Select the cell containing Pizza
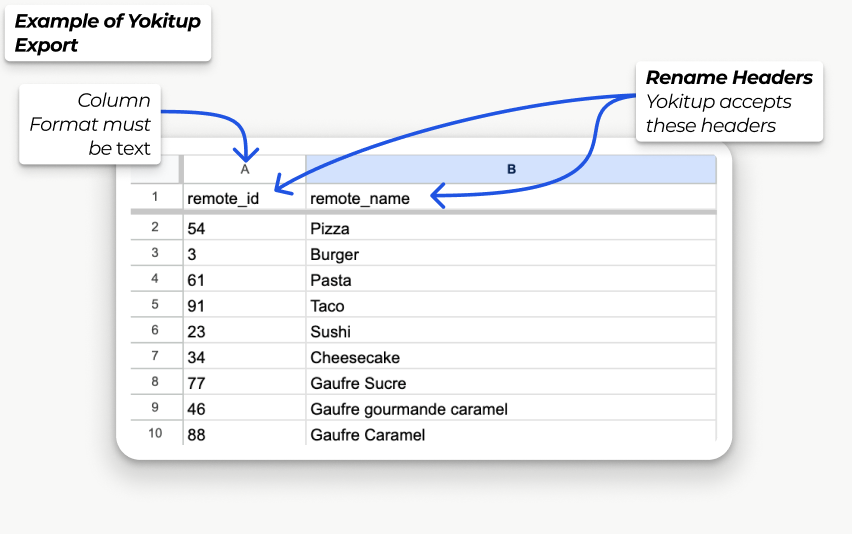The width and height of the screenshot is (853, 535). (x=511, y=228)
